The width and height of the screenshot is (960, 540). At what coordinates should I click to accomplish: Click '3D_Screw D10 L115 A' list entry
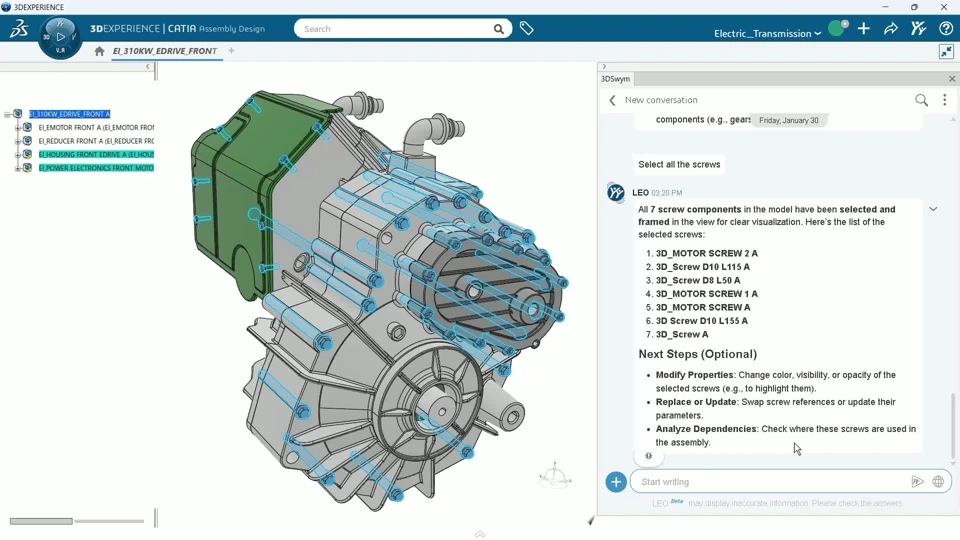pyautogui.click(x=702, y=267)
